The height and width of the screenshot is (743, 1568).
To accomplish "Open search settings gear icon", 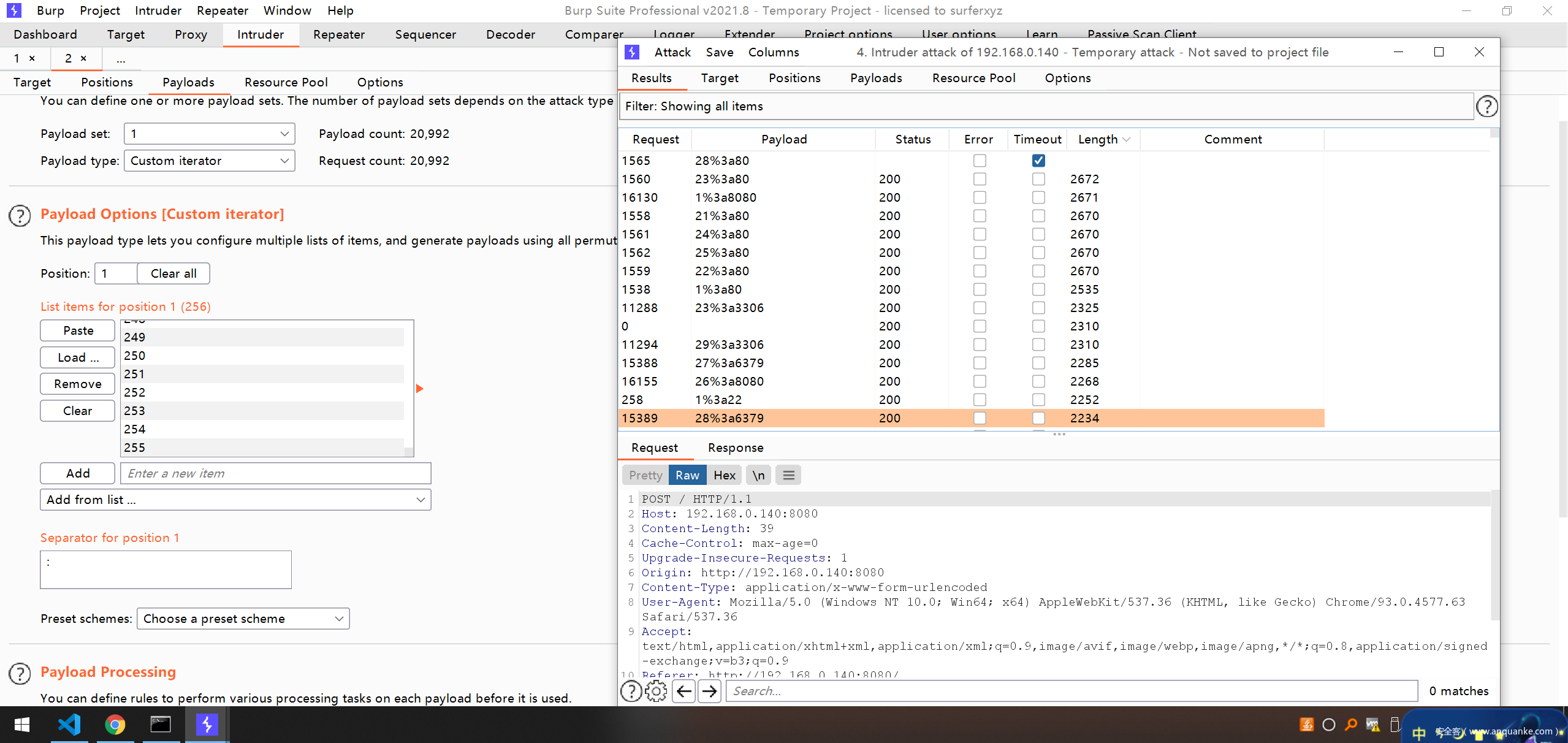I will coord(656,691).
